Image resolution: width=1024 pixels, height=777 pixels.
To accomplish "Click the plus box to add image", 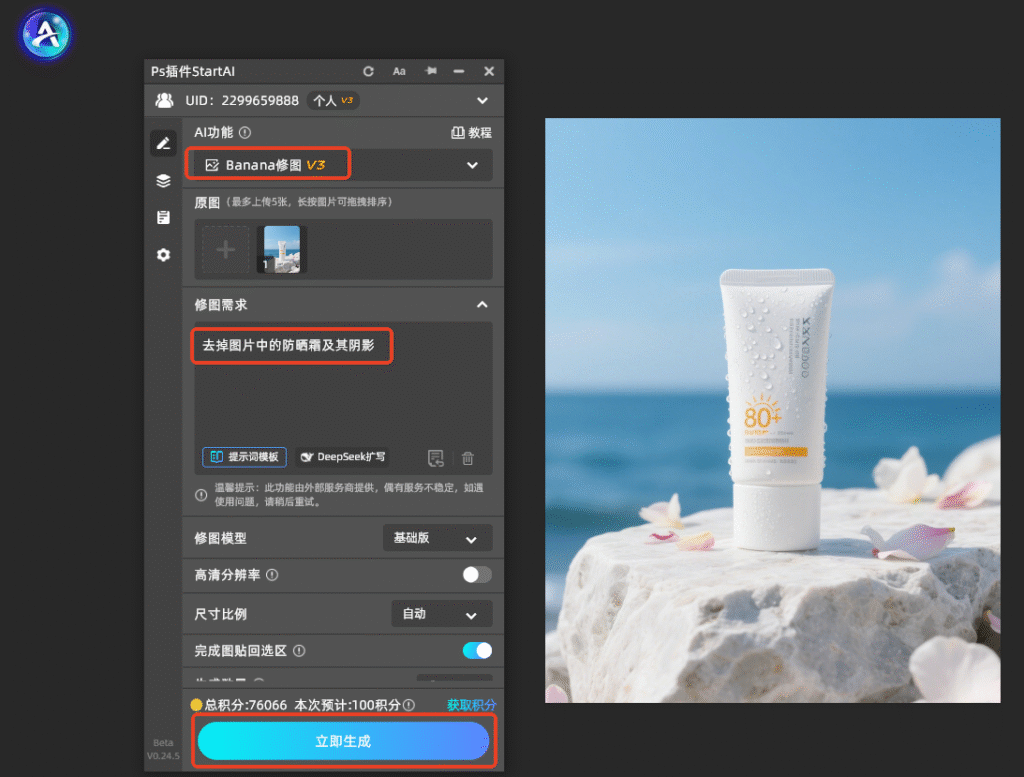I will [x=225, y=249].
